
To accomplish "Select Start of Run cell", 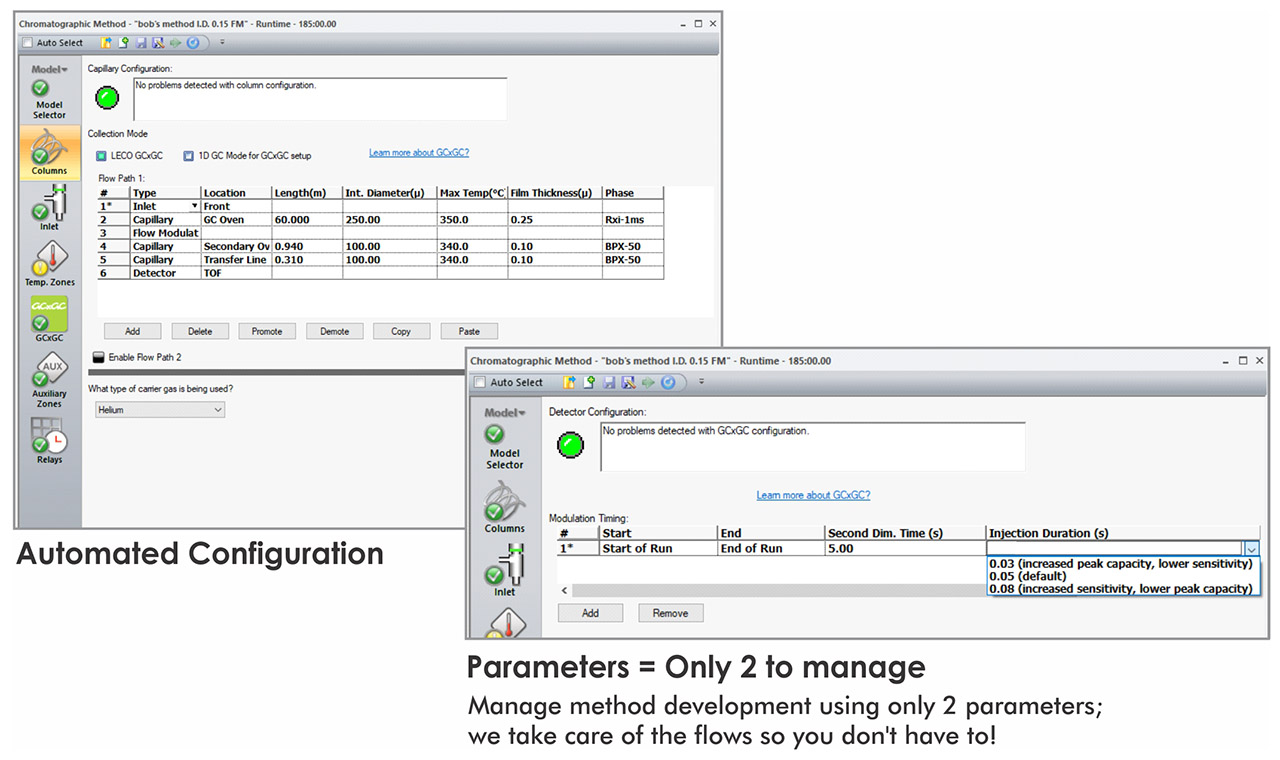I will click(658, 548).
